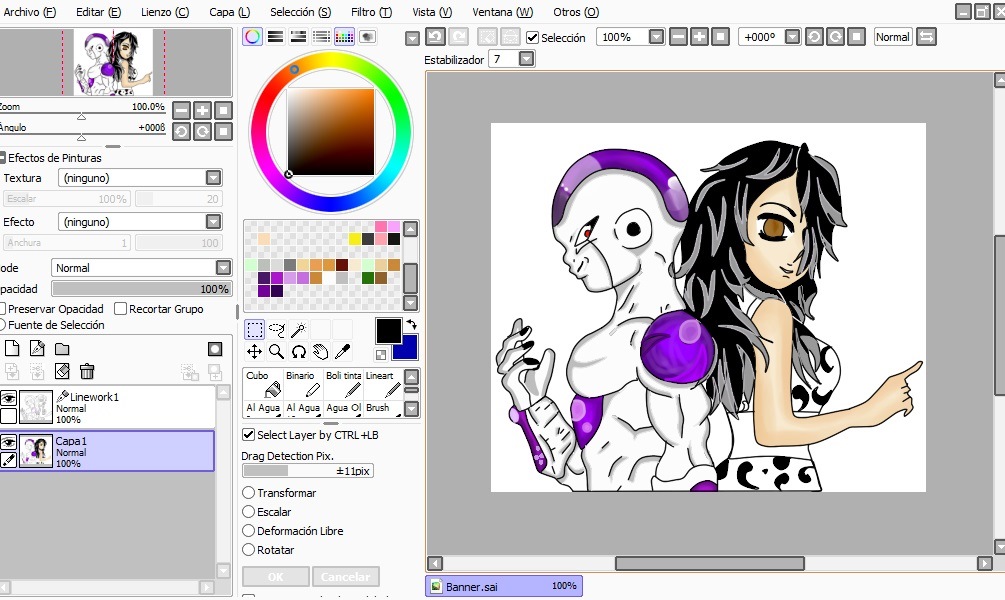Select the Cubo bucket tool
The width and height of the screenshot is (1005, 600).
[263, 383]
